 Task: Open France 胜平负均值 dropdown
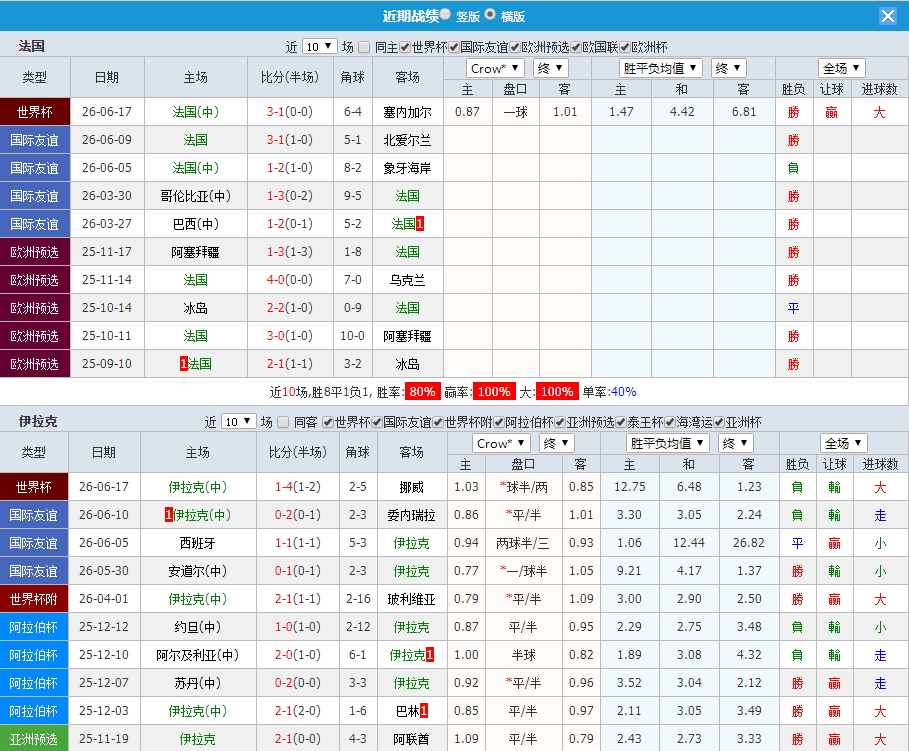coord(661,68)
